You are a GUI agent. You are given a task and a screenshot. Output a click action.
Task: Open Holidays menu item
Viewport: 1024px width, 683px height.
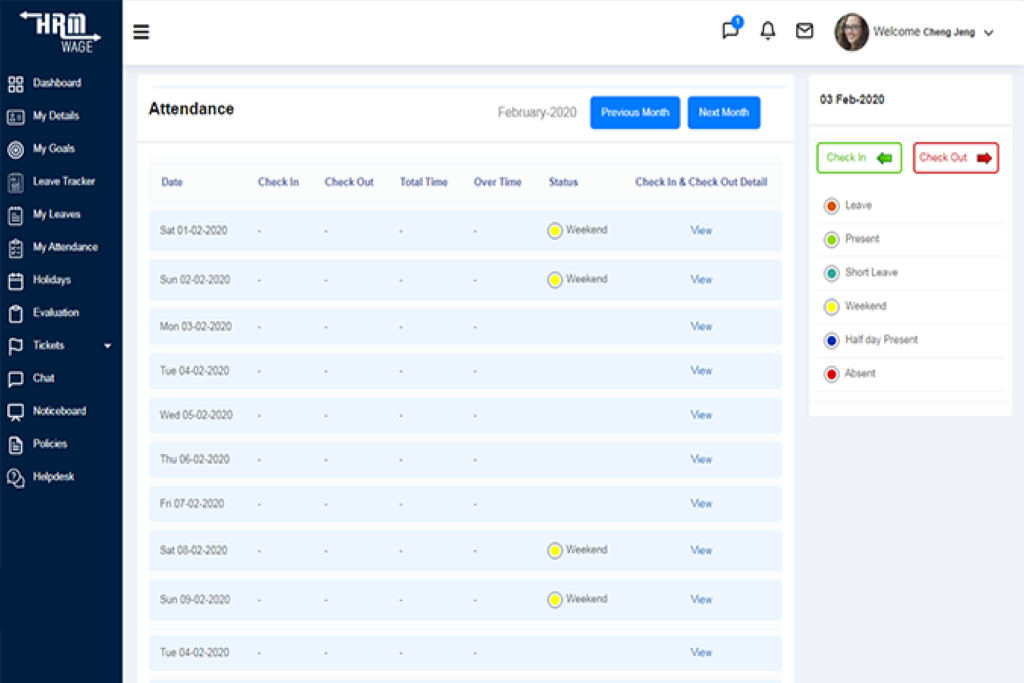pos(52,279)
